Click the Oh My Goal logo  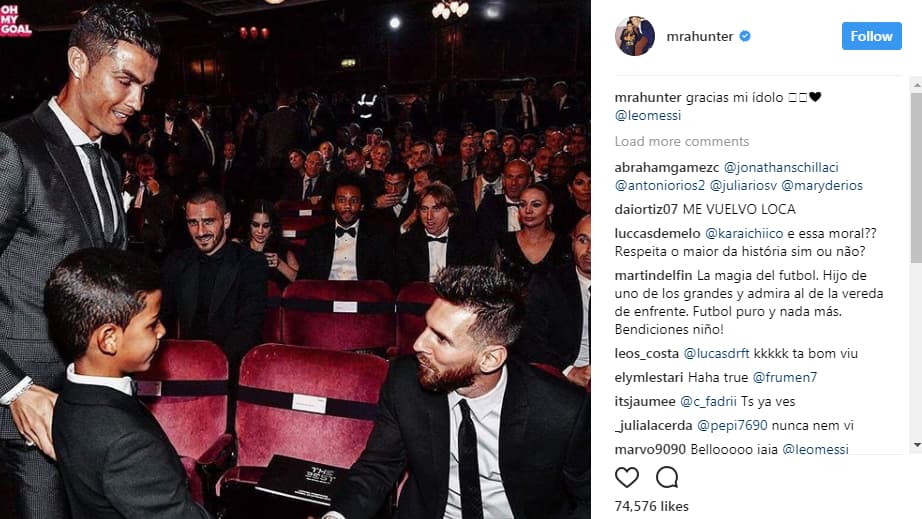click(16, 20)
